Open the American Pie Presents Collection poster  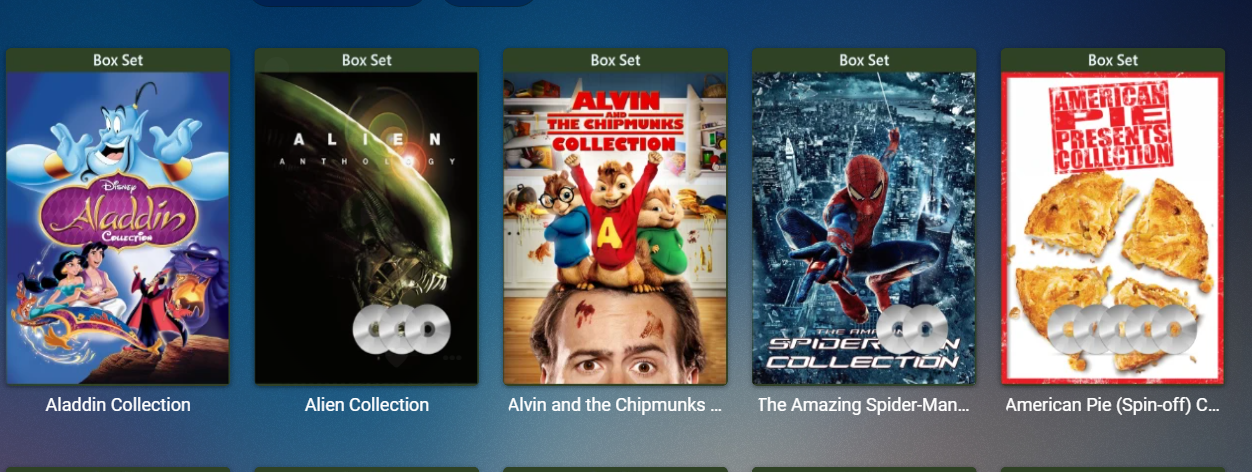point(1113,228)
